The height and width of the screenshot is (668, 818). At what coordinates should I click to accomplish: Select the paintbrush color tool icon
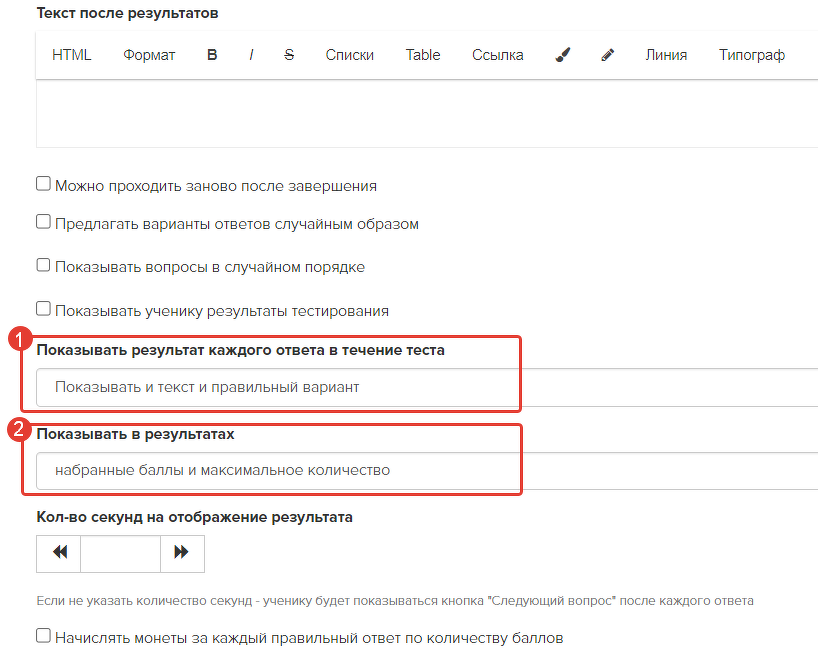coord(563,55)
